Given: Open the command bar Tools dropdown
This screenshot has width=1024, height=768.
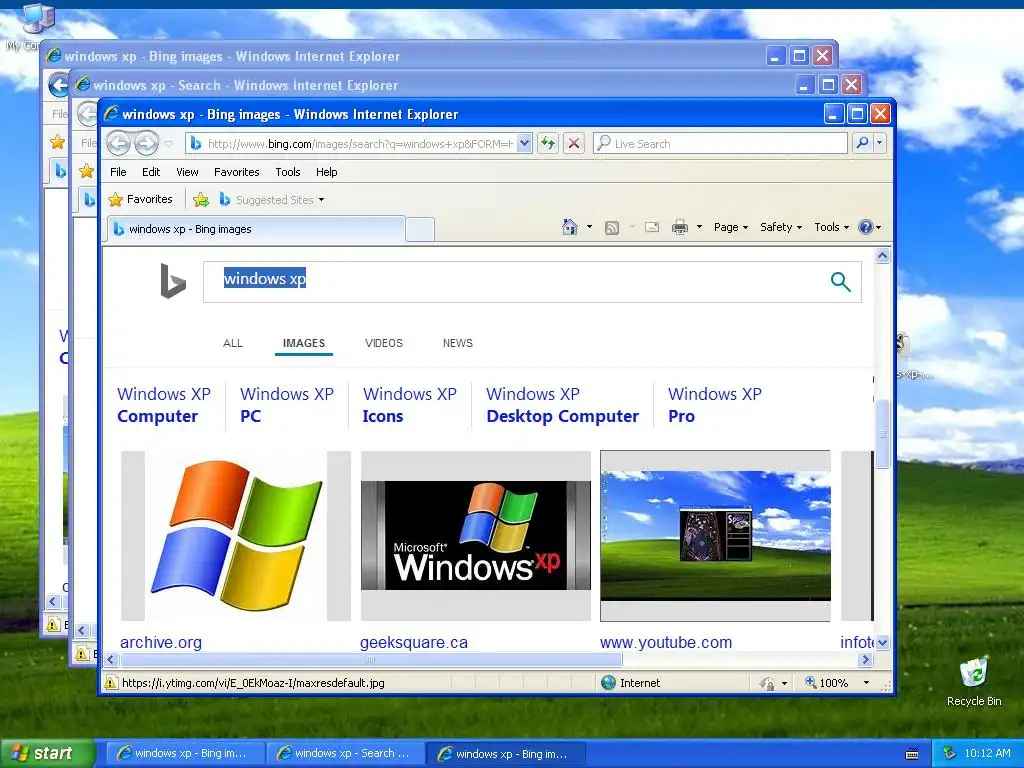Looking at the screenshot, I should click(831, 227).
